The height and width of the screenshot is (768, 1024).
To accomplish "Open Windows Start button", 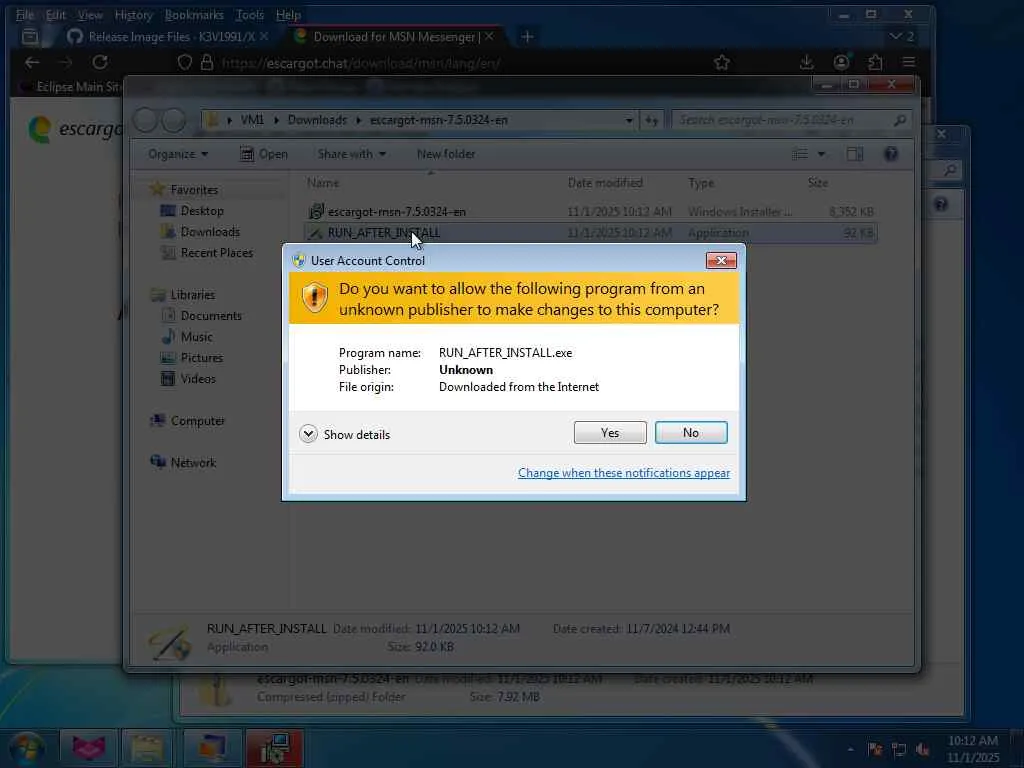I will click(27, 748).
